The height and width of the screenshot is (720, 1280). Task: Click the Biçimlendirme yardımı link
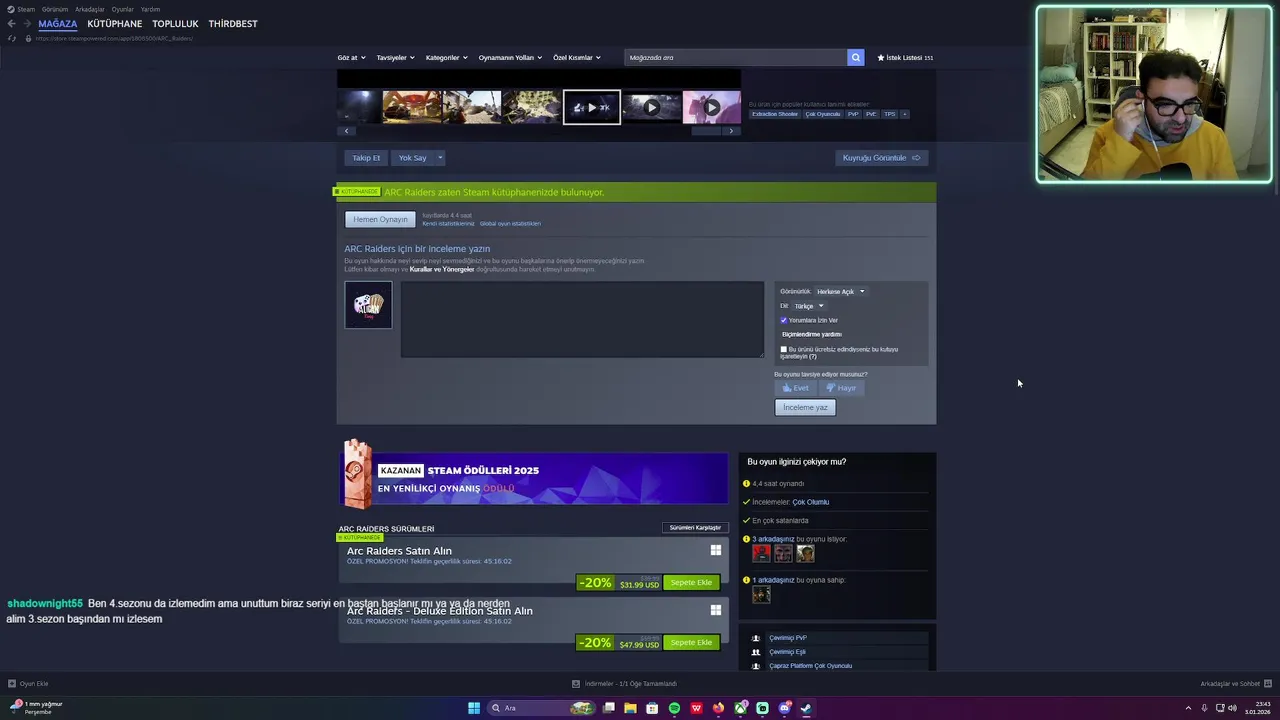[x=812, y=334]
